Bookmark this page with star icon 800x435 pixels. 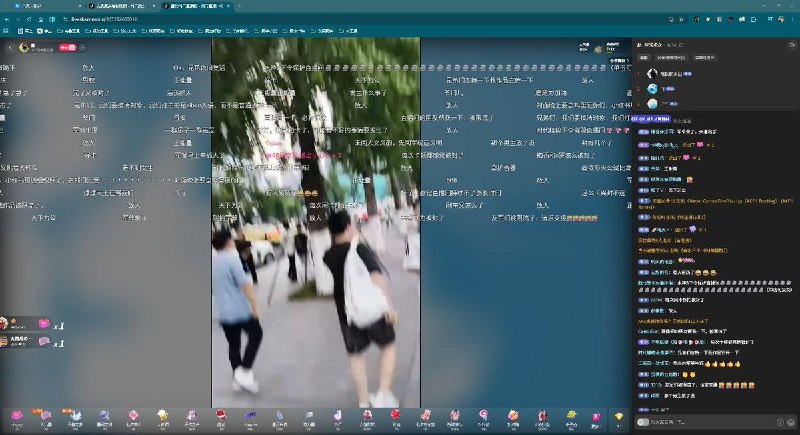(x=681, y=19)
